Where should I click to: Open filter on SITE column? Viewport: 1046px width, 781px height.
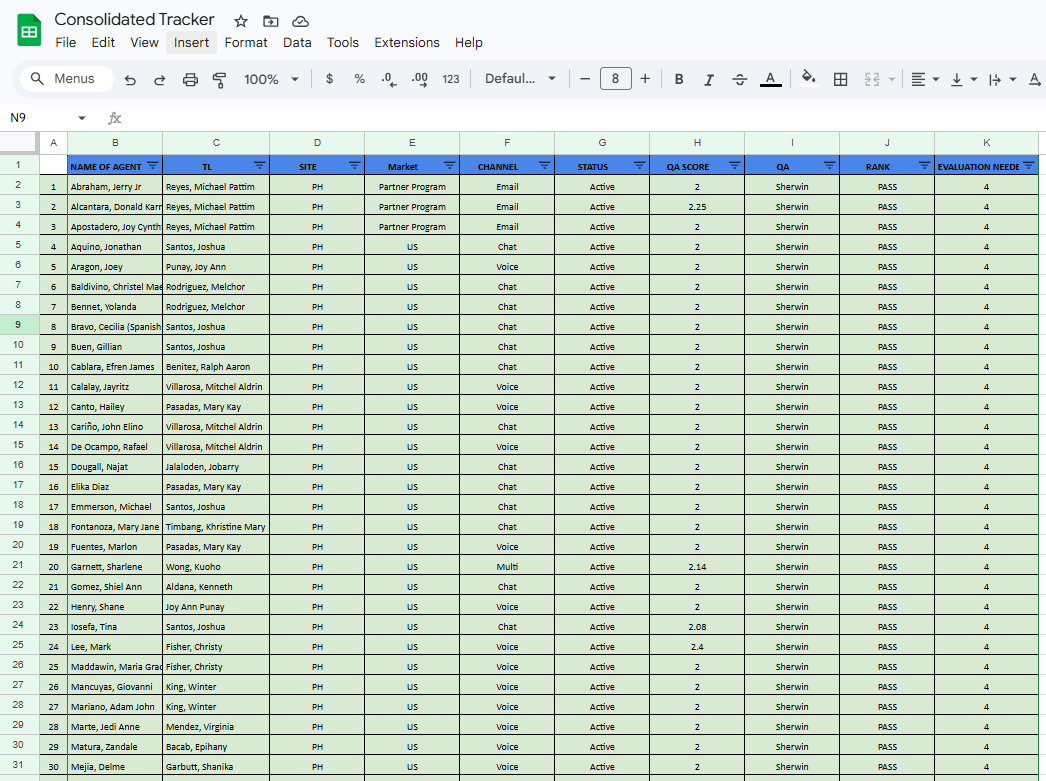(354, 165)
